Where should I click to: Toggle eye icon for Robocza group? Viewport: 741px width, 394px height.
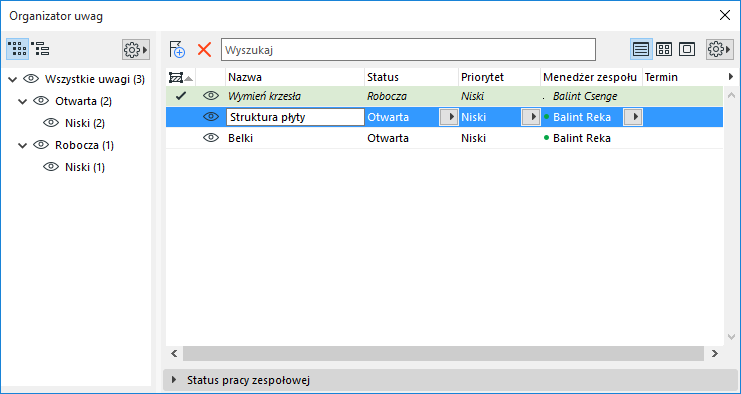(x=41, y=145)
